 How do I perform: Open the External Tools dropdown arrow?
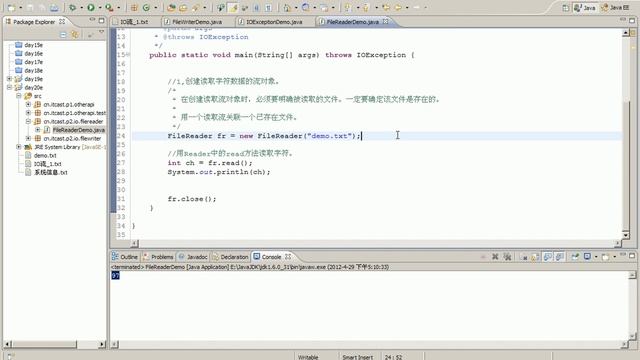[118, 8]
